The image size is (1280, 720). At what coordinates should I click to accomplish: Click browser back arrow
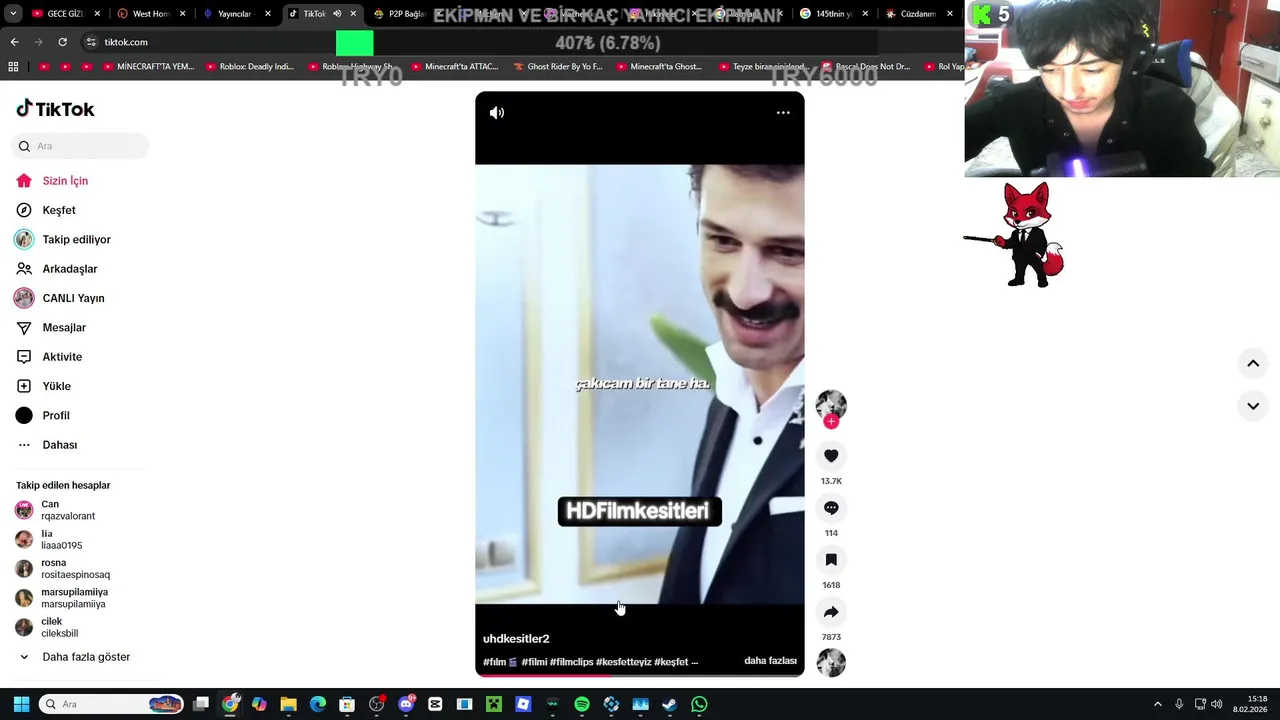14,42
